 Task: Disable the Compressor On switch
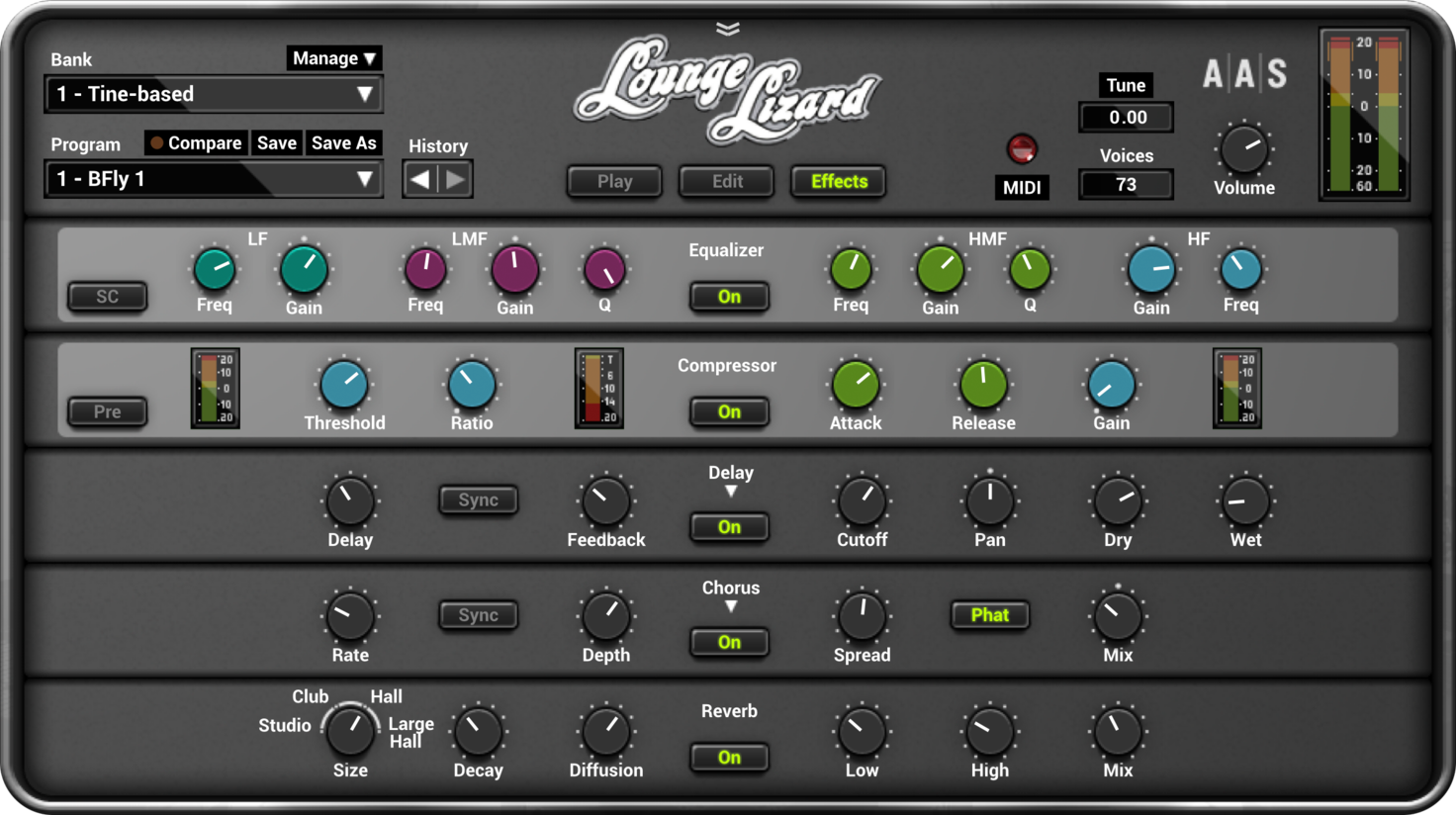click(729, 411)
